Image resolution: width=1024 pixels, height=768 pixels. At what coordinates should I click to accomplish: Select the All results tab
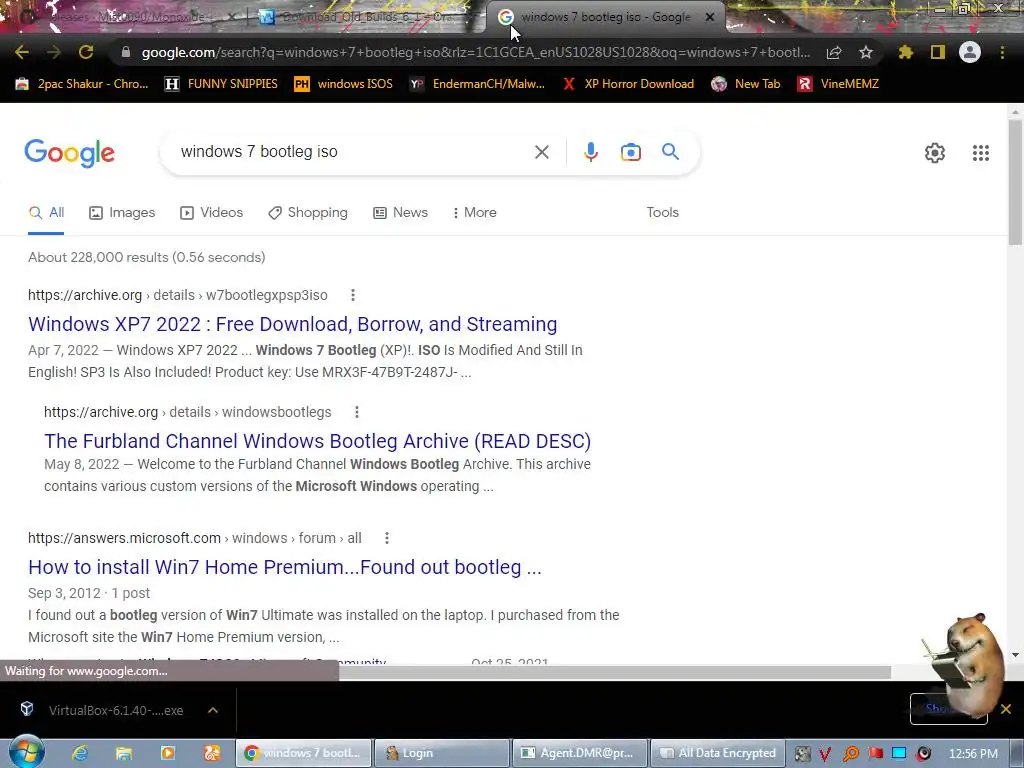click(x=46, y=212)
